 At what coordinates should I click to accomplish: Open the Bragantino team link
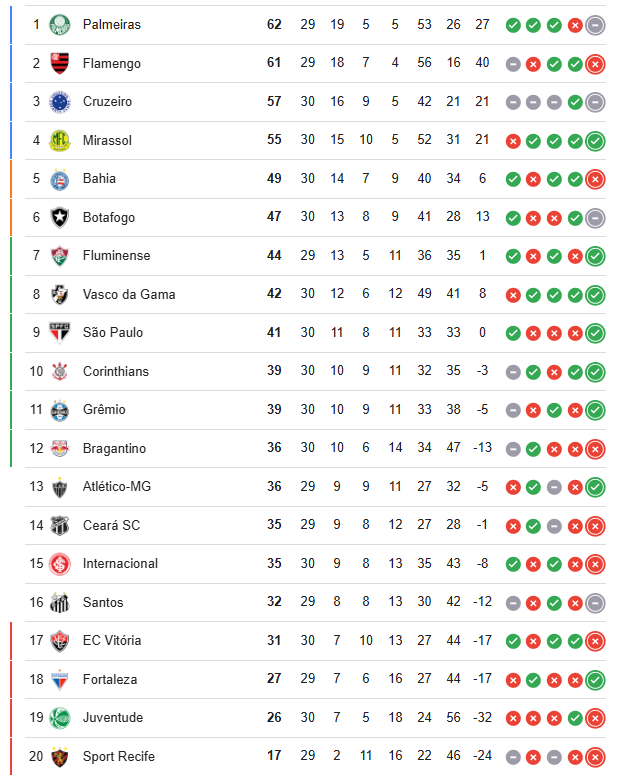click(114, 448)
